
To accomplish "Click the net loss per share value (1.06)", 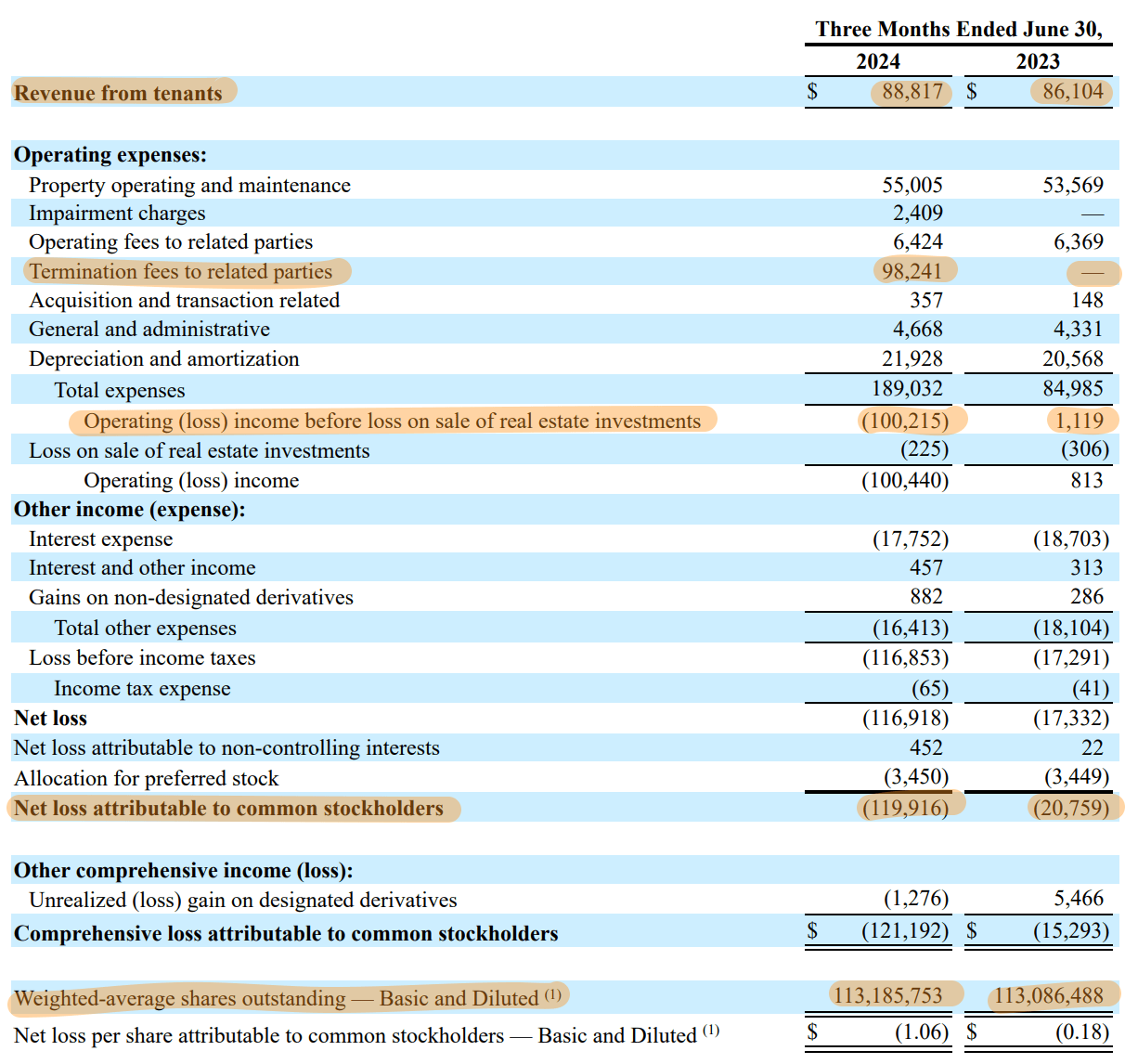I will click(922, 1031).
